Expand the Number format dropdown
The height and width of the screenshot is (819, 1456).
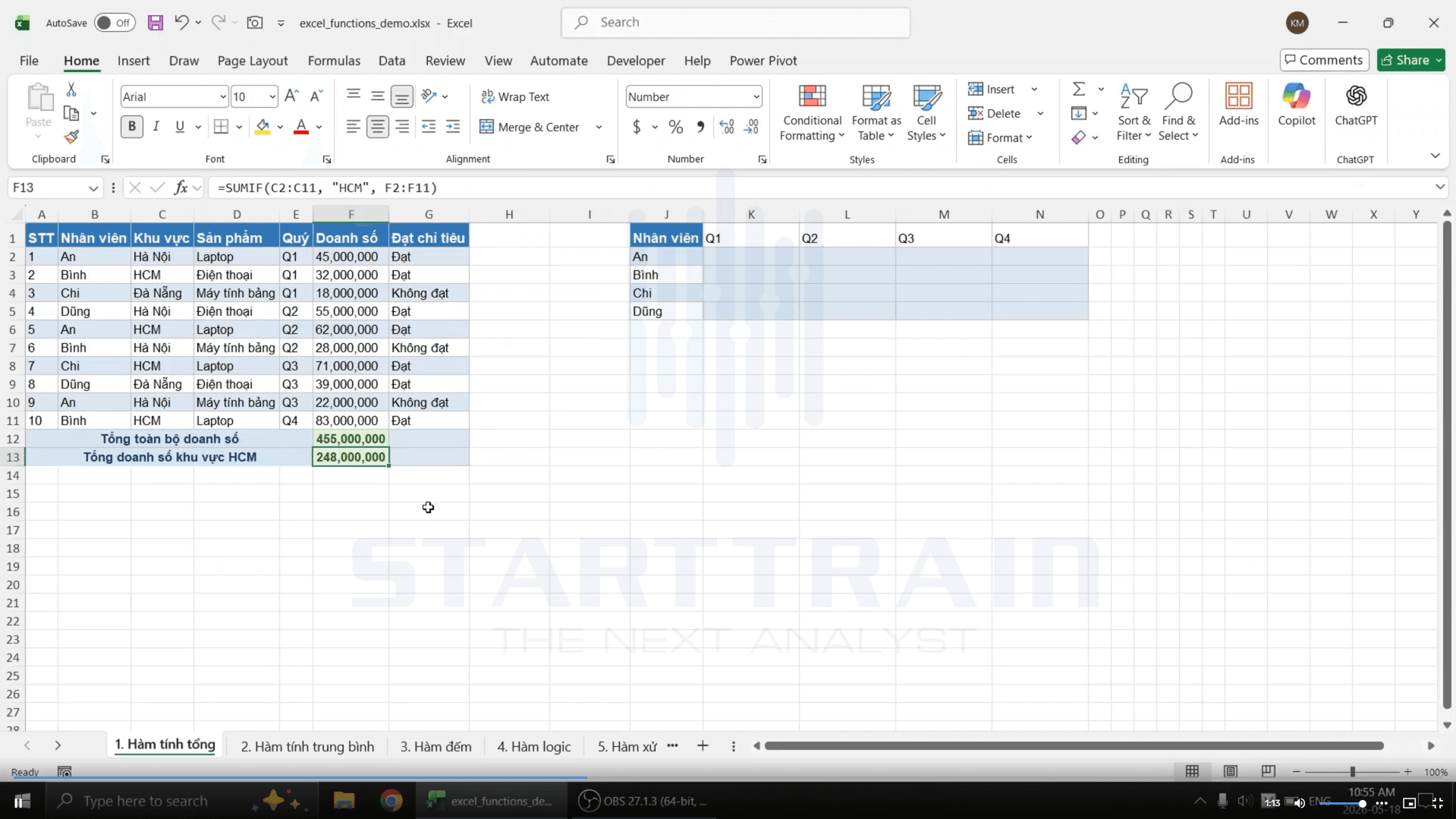pos(756,96)
